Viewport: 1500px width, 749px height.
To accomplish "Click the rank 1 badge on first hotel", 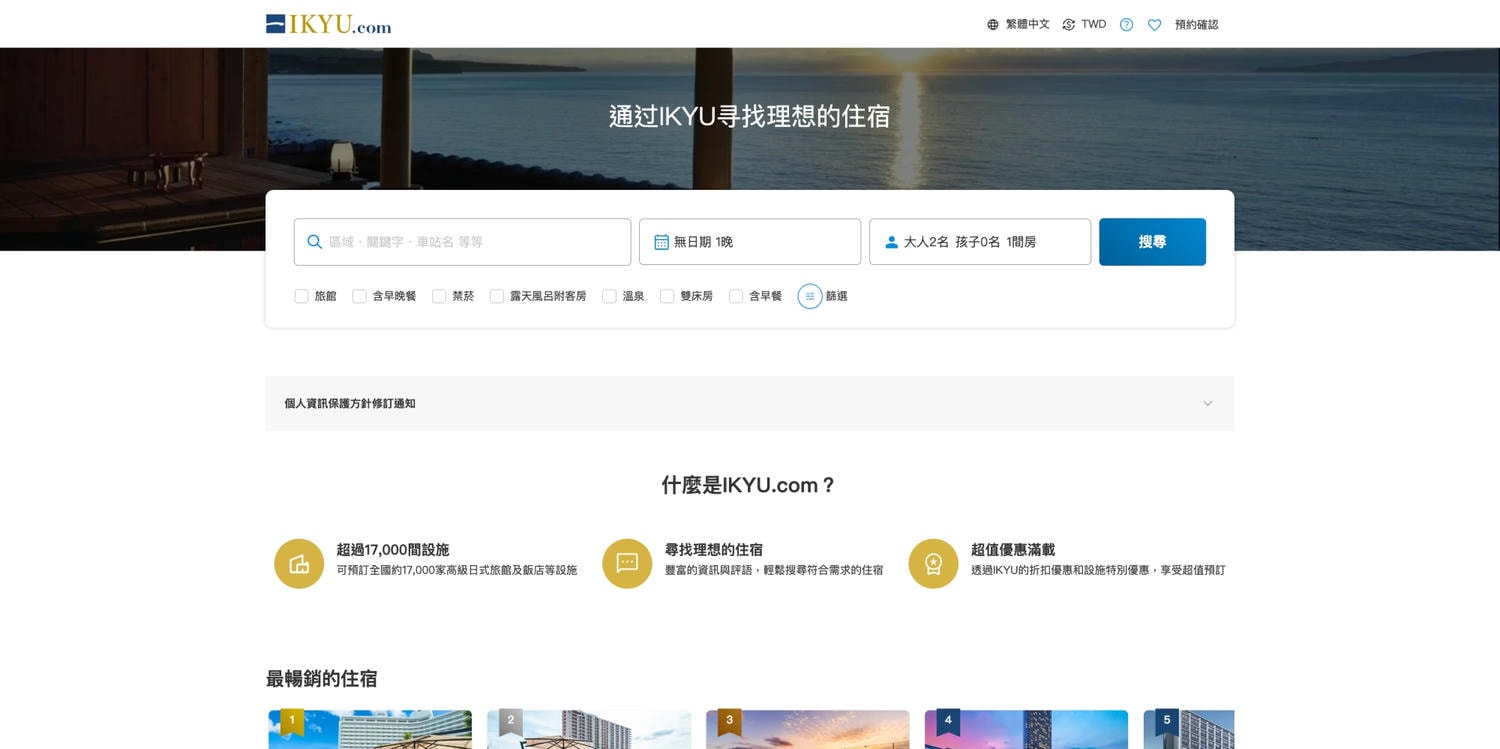I will pos(292,721).
